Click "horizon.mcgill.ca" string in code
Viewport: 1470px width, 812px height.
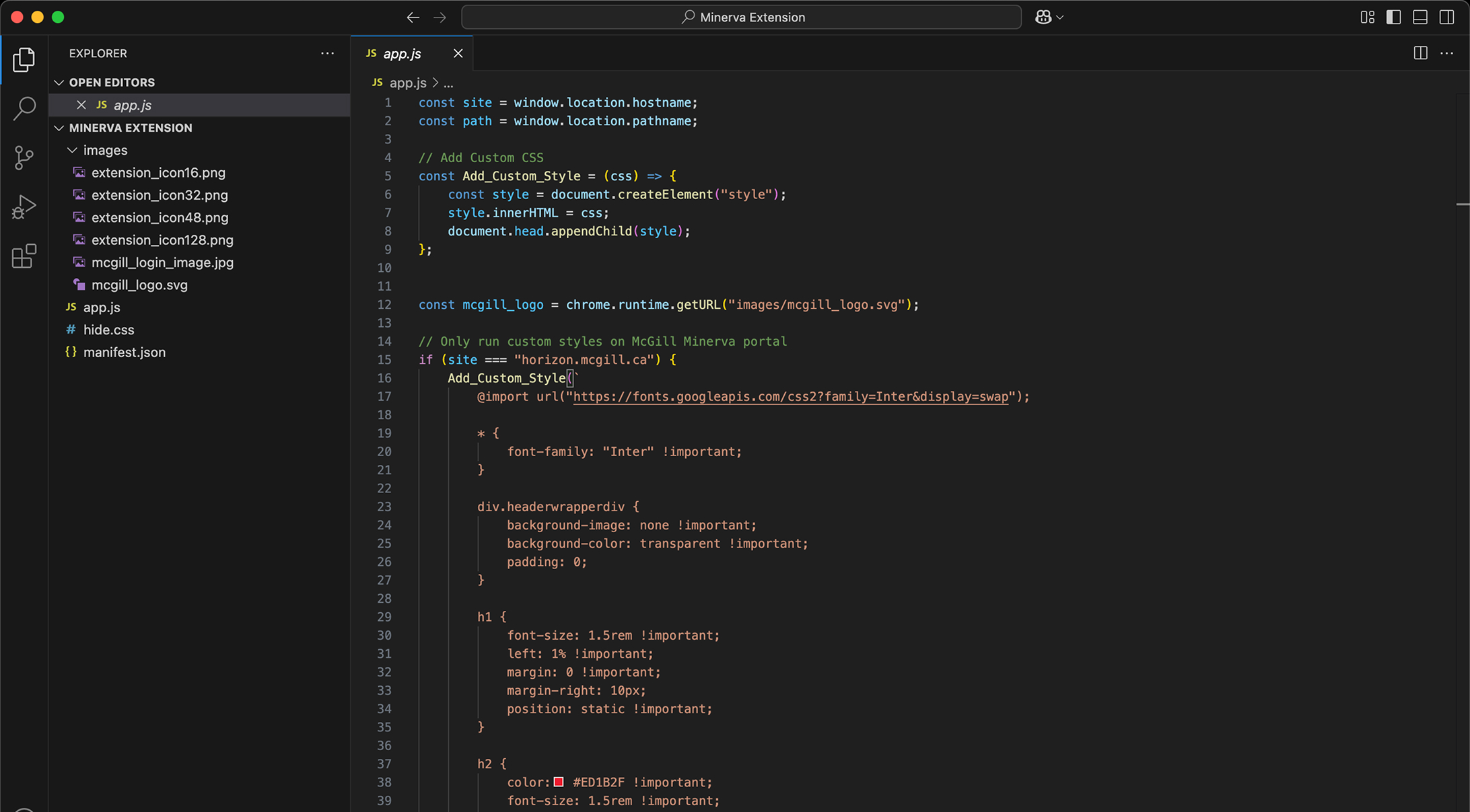(584, 360)
